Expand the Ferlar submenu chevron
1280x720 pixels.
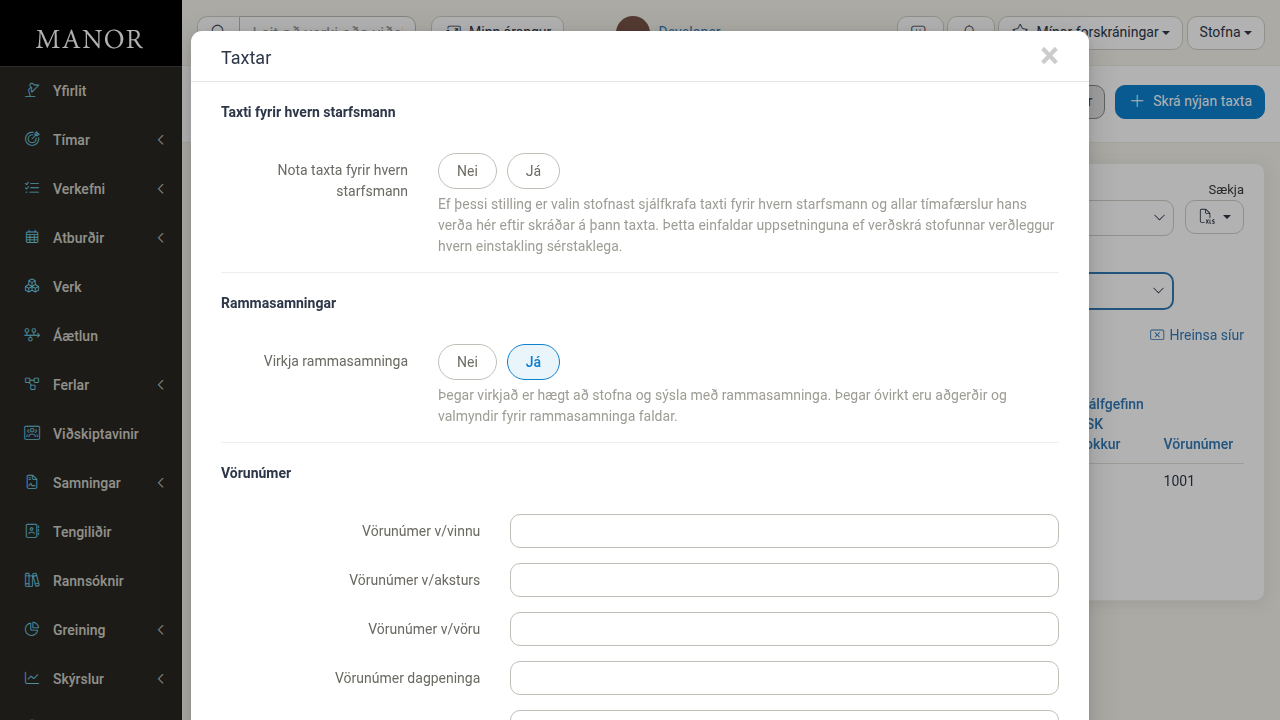click(161, 385)
